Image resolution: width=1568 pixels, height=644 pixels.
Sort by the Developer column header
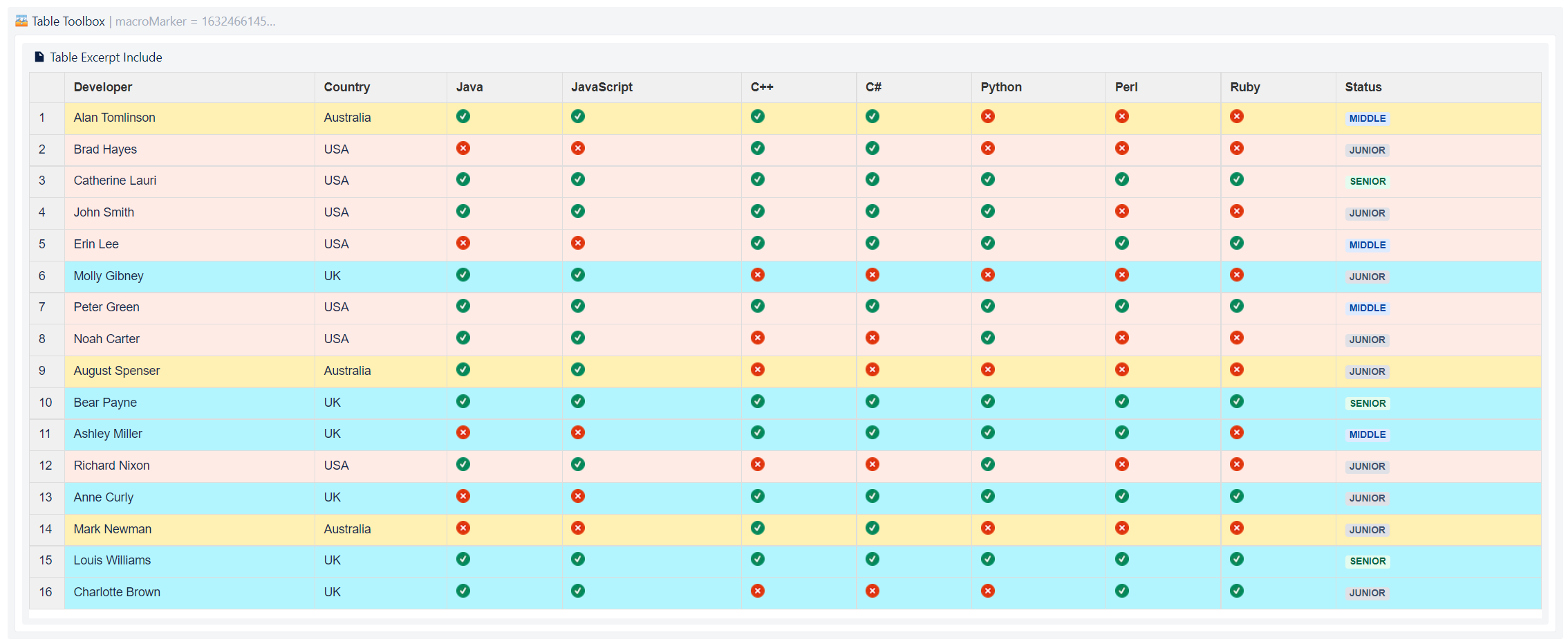[x=102, y=87]
